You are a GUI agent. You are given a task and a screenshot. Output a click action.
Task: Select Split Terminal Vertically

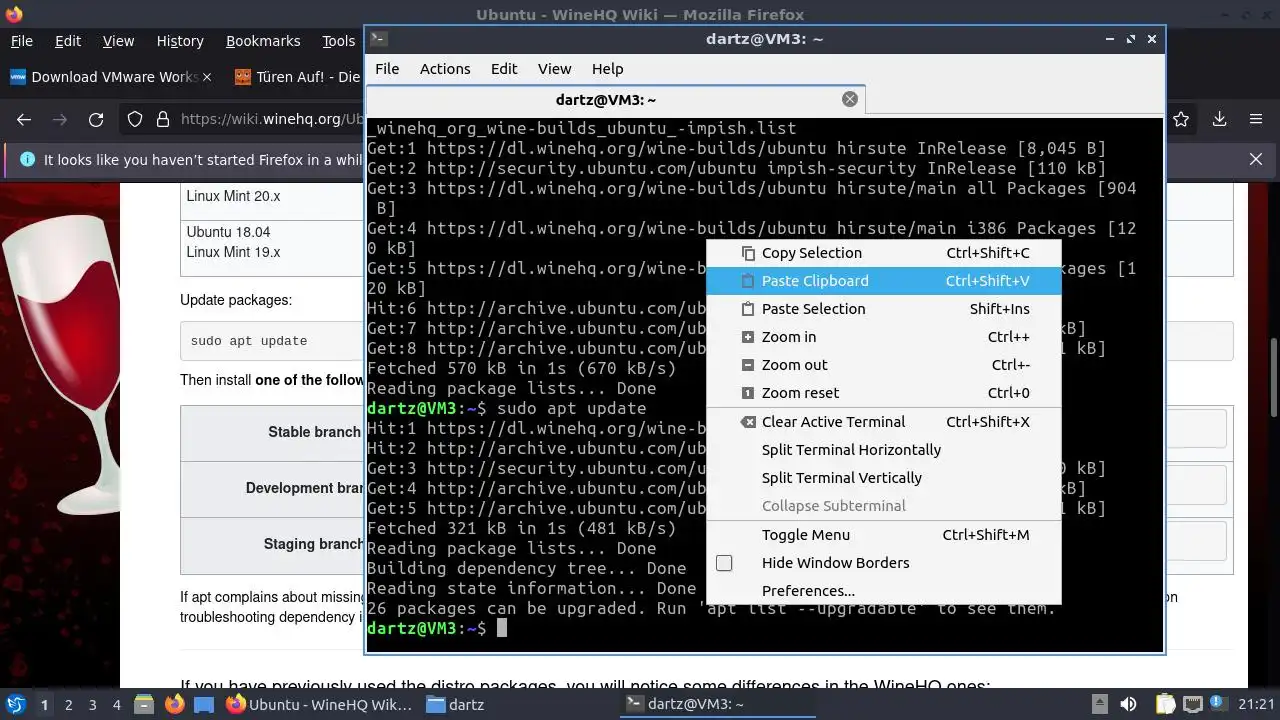(x=884, y=478)
